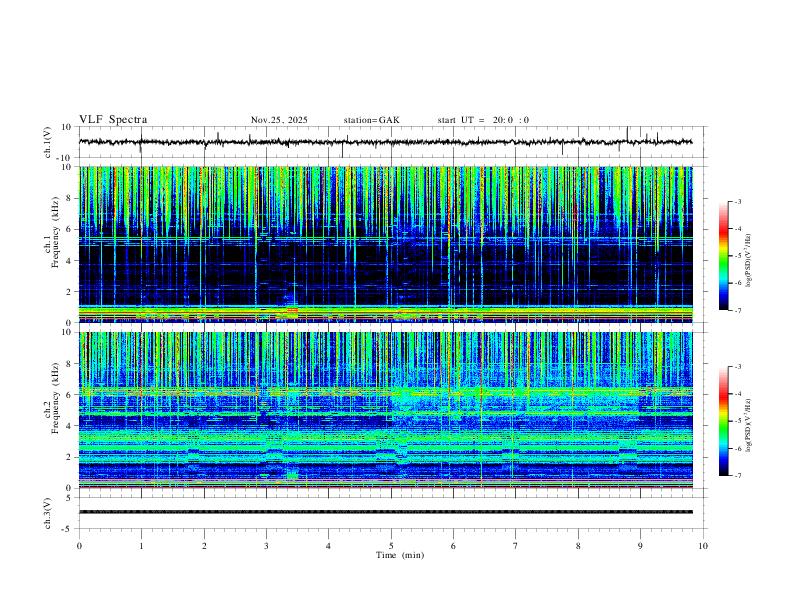
Task: Click the upper color bar's "-5" label
Action: click(737, 256)
